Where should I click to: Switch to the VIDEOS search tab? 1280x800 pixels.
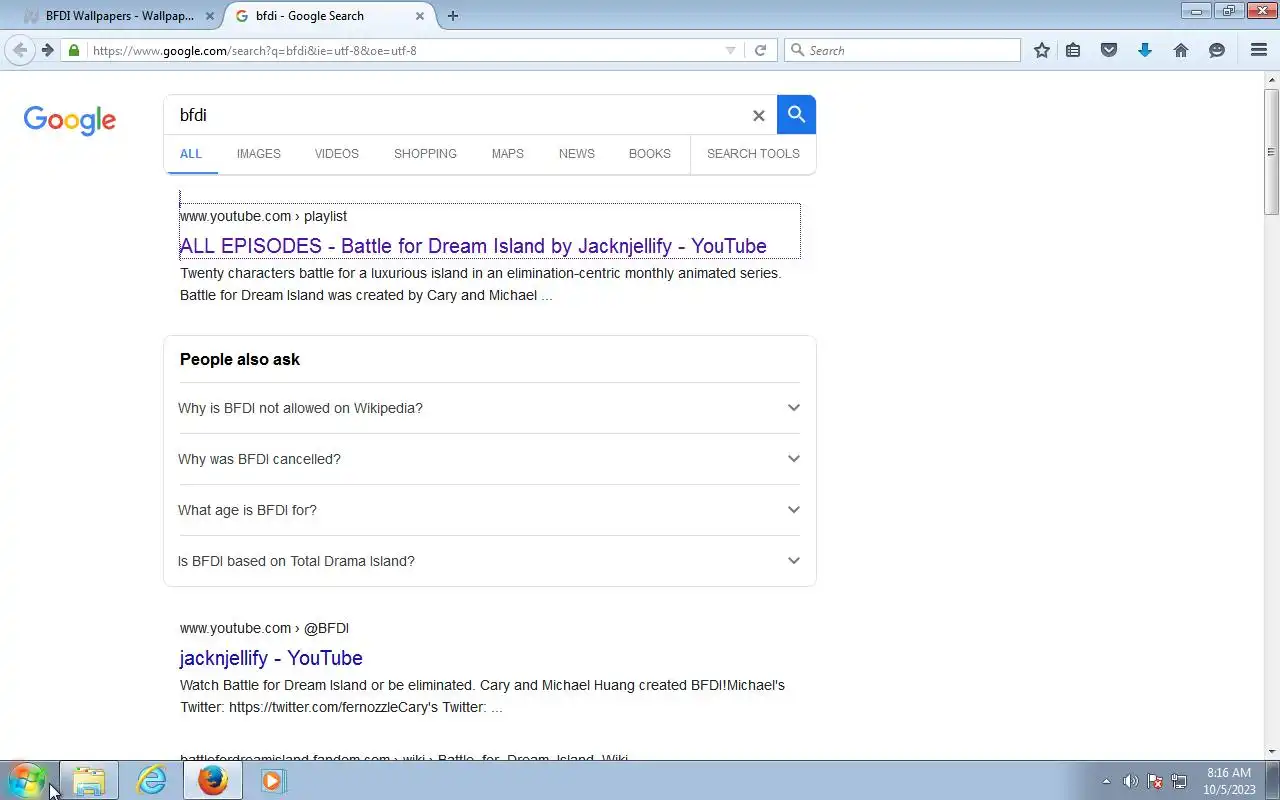click(x=337, y=154)
